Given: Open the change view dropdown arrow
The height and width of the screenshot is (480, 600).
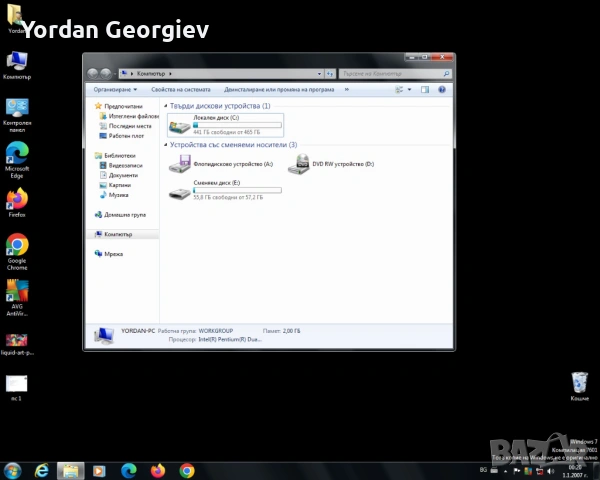Looking at the screenshot, I should coord(409,89).
